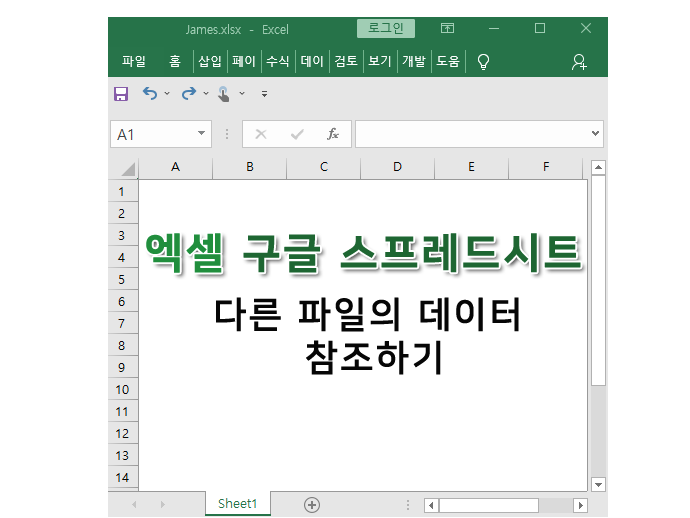Switch to the 데이 ribbon tab
Screen dimensions: 690x518
pyautogui.click(x=312, y=61)
